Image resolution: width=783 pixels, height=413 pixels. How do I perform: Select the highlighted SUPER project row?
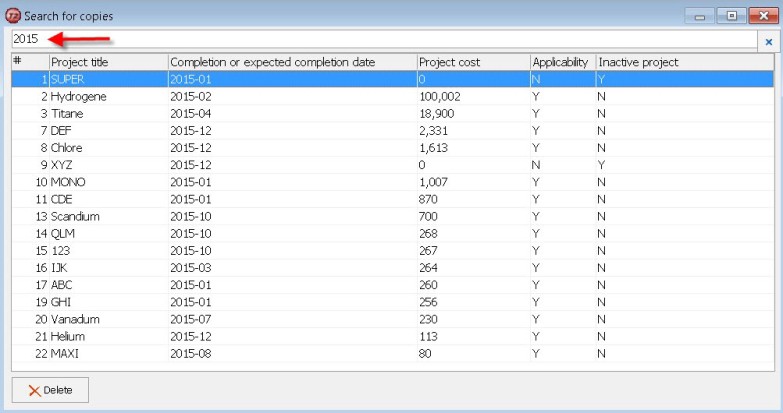click(x=392, y=79)
